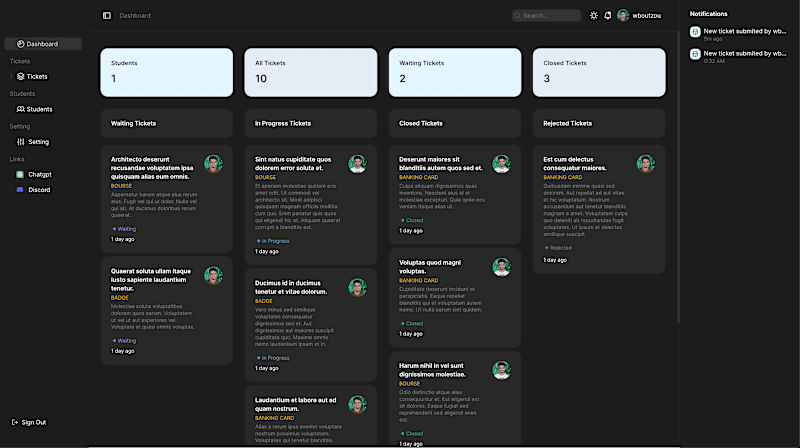Click avatar on 'Quaerat soluta' ticket
The image size is (800, 448).
[x=213, y=276]
